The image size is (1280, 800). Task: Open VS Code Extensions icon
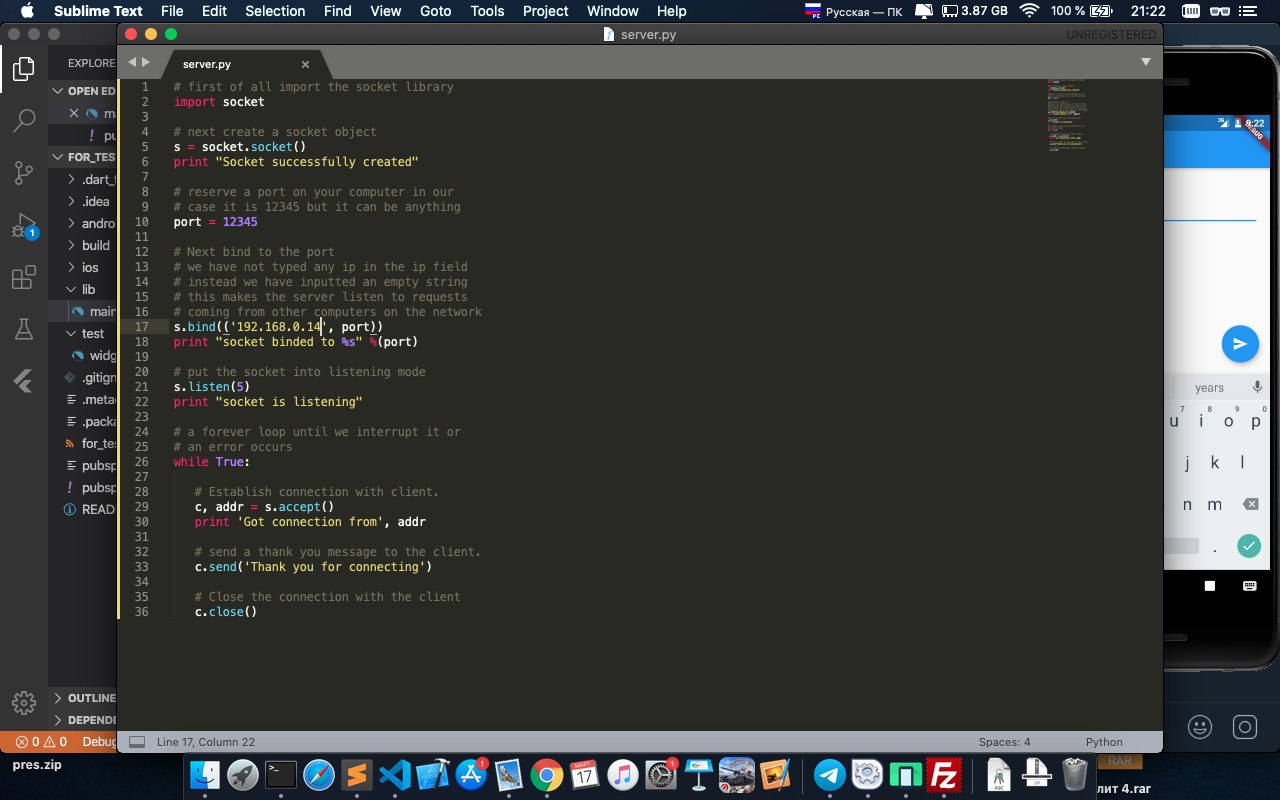point(23,277)
